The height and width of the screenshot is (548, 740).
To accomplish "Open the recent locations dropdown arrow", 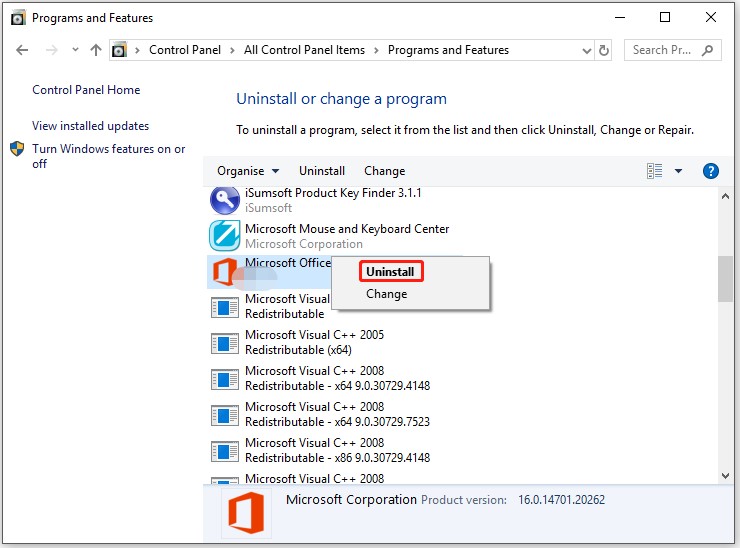I will tap(75, 50).
